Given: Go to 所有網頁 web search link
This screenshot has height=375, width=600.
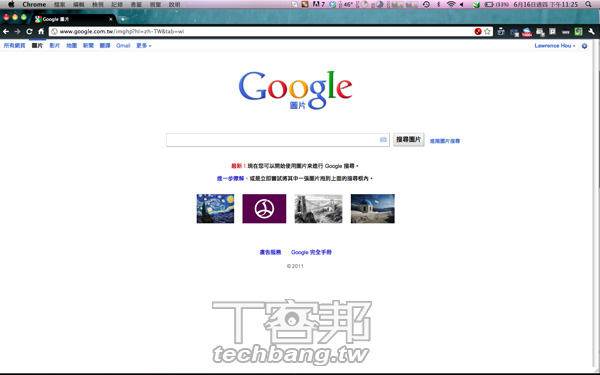Looking at the screenshot, I should pyautogui.click(x=15, y=46).
